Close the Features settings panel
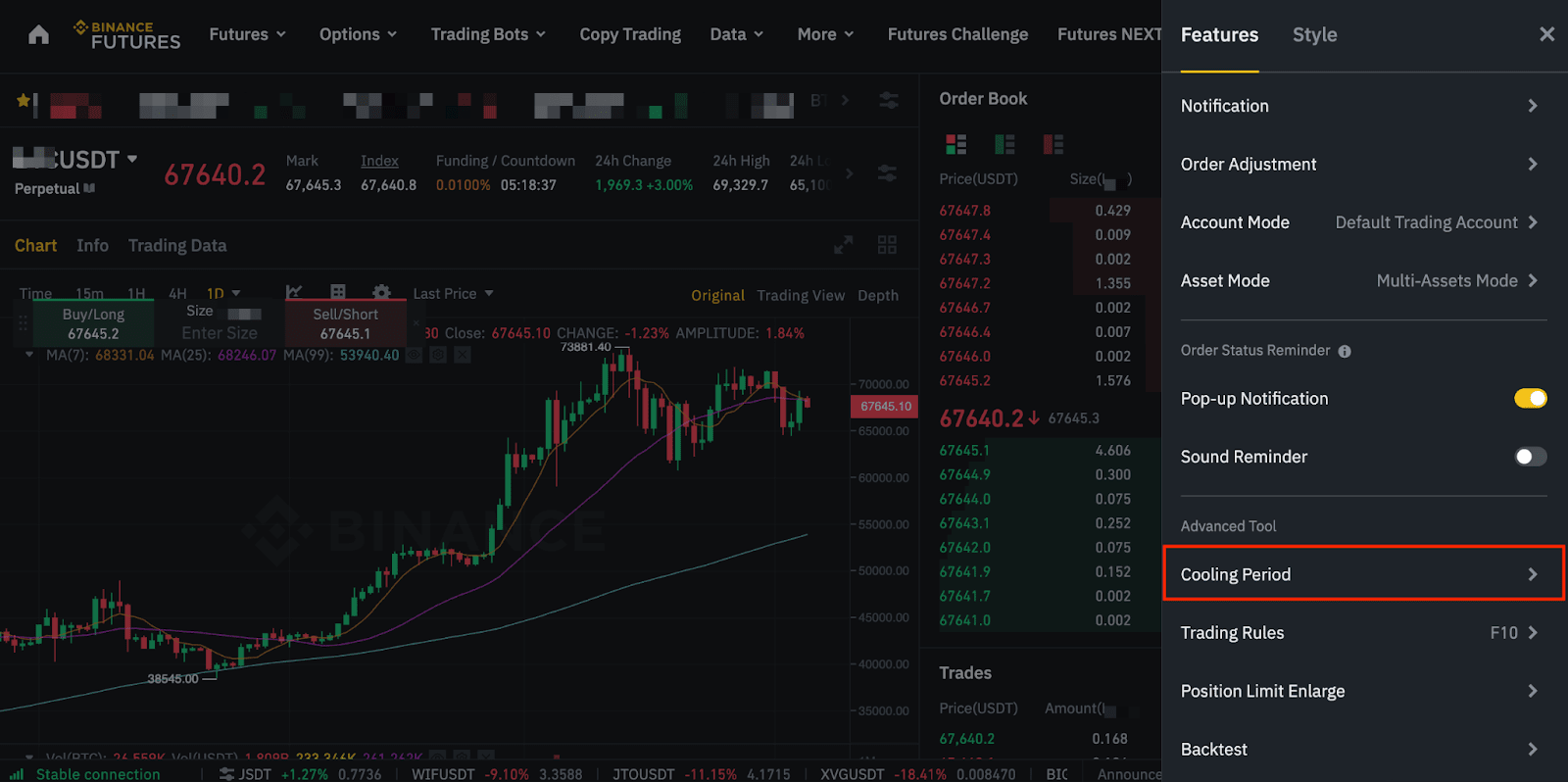Viewport: 1568px width, 782px height. pos(1546,34)
